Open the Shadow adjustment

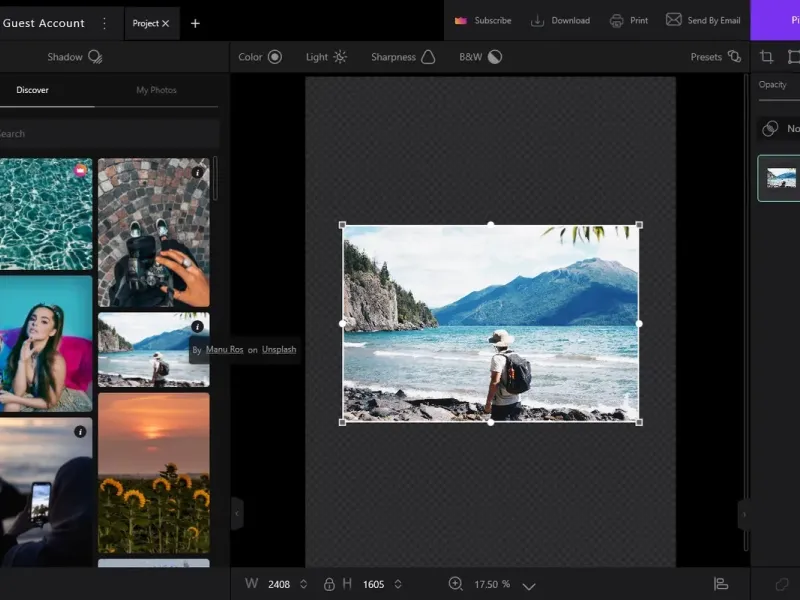[75, 57]
